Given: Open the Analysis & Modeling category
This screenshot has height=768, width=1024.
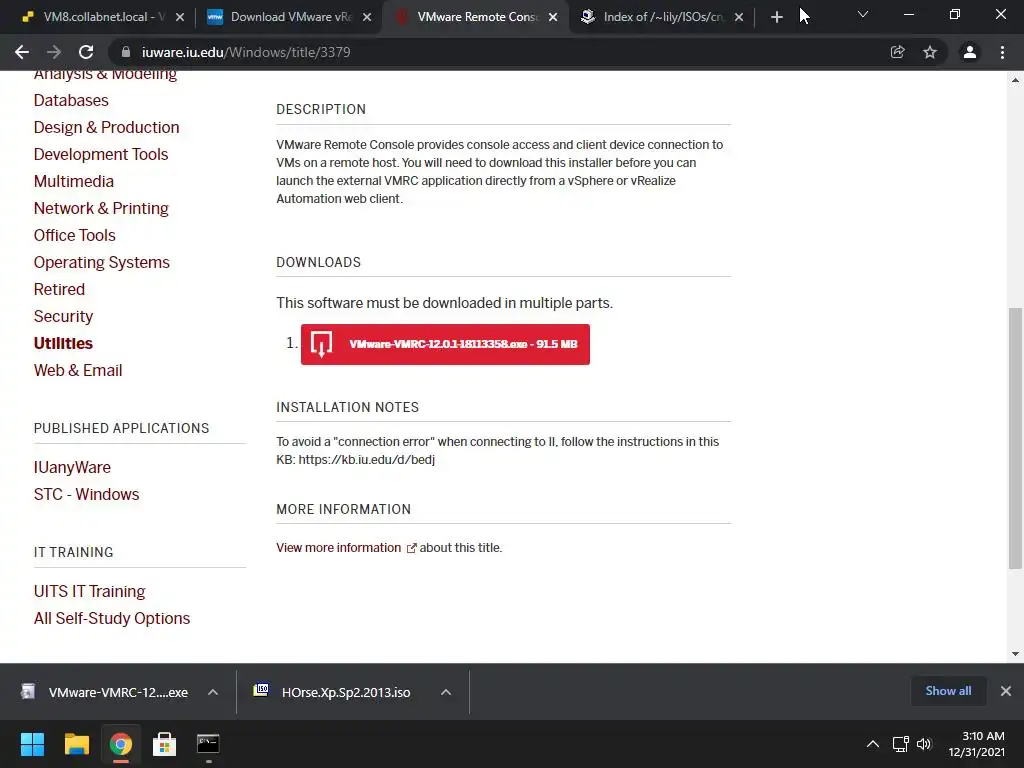Looking at the screenshot, I should click(105, 74).
